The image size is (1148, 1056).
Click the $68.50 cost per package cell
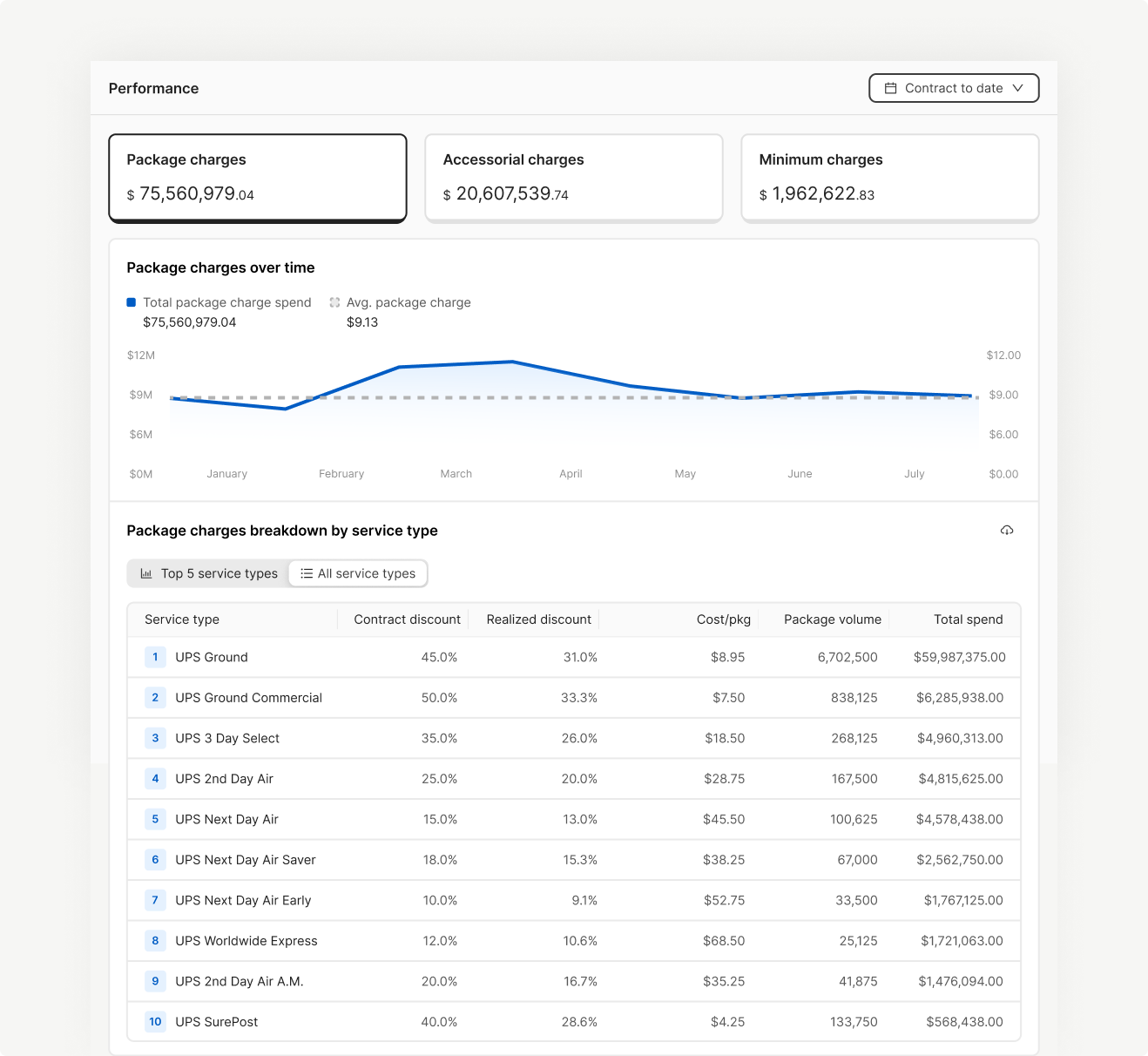coord(724,941)
